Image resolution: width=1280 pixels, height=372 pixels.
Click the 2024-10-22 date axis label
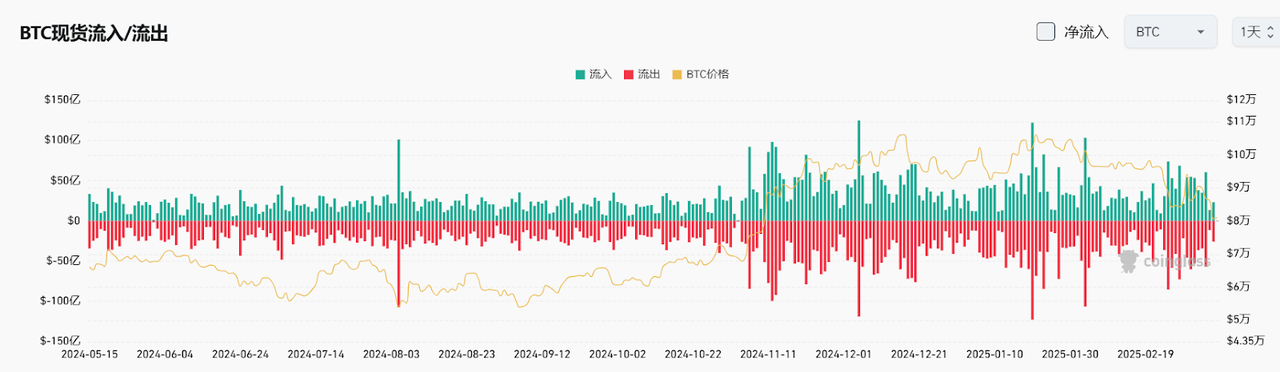(x=693, y=354)
